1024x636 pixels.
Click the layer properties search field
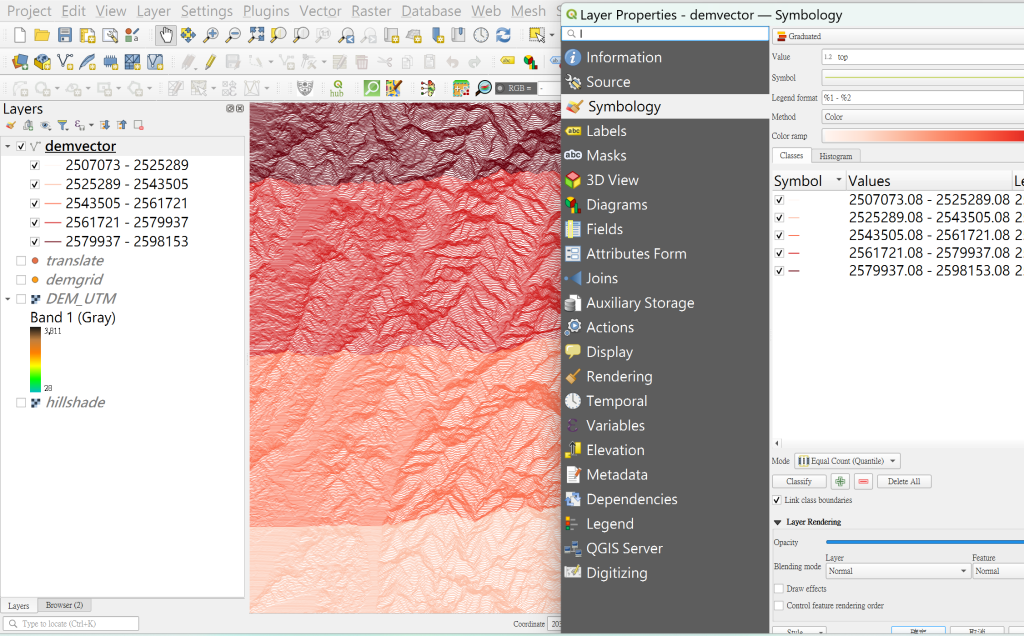[665, 33]
